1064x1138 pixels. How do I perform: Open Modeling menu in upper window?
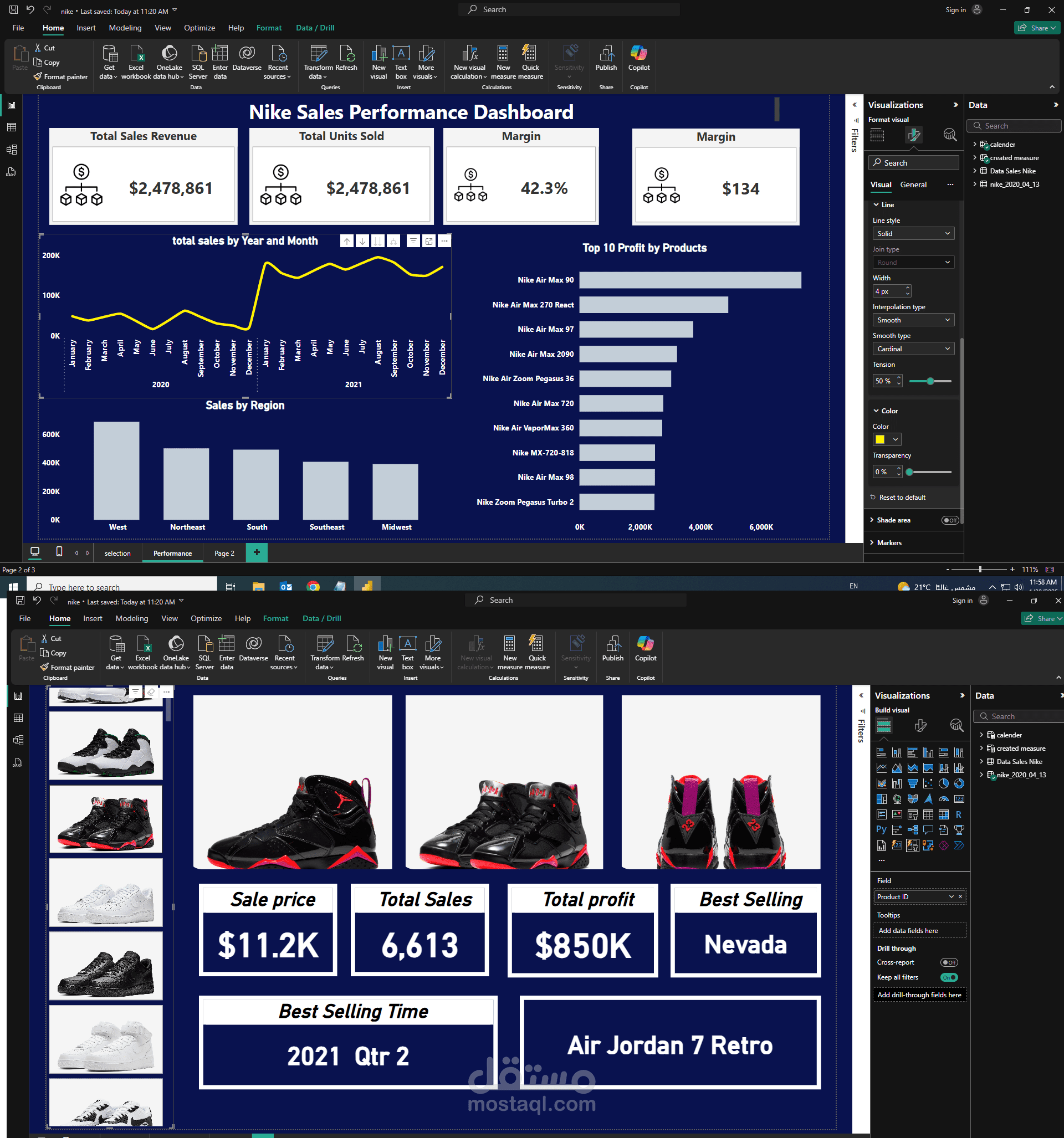tap(125, 28)
